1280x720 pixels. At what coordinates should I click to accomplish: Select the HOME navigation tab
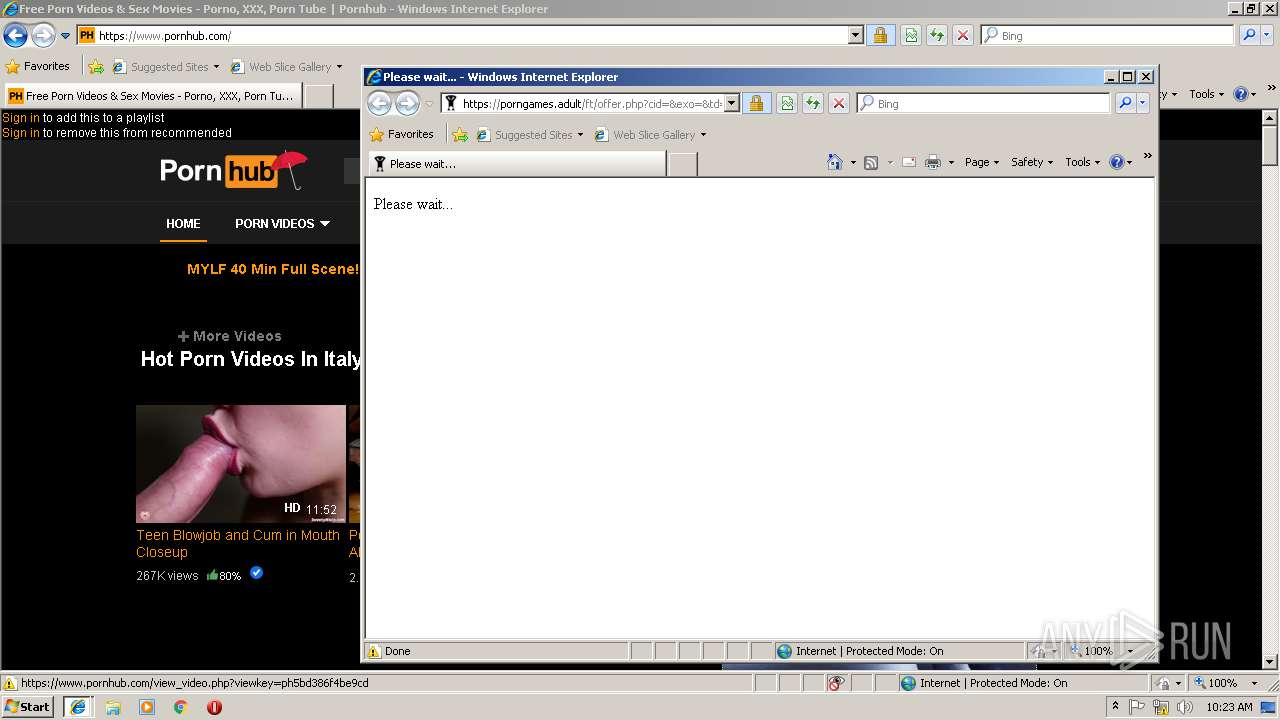pos(183,224)
